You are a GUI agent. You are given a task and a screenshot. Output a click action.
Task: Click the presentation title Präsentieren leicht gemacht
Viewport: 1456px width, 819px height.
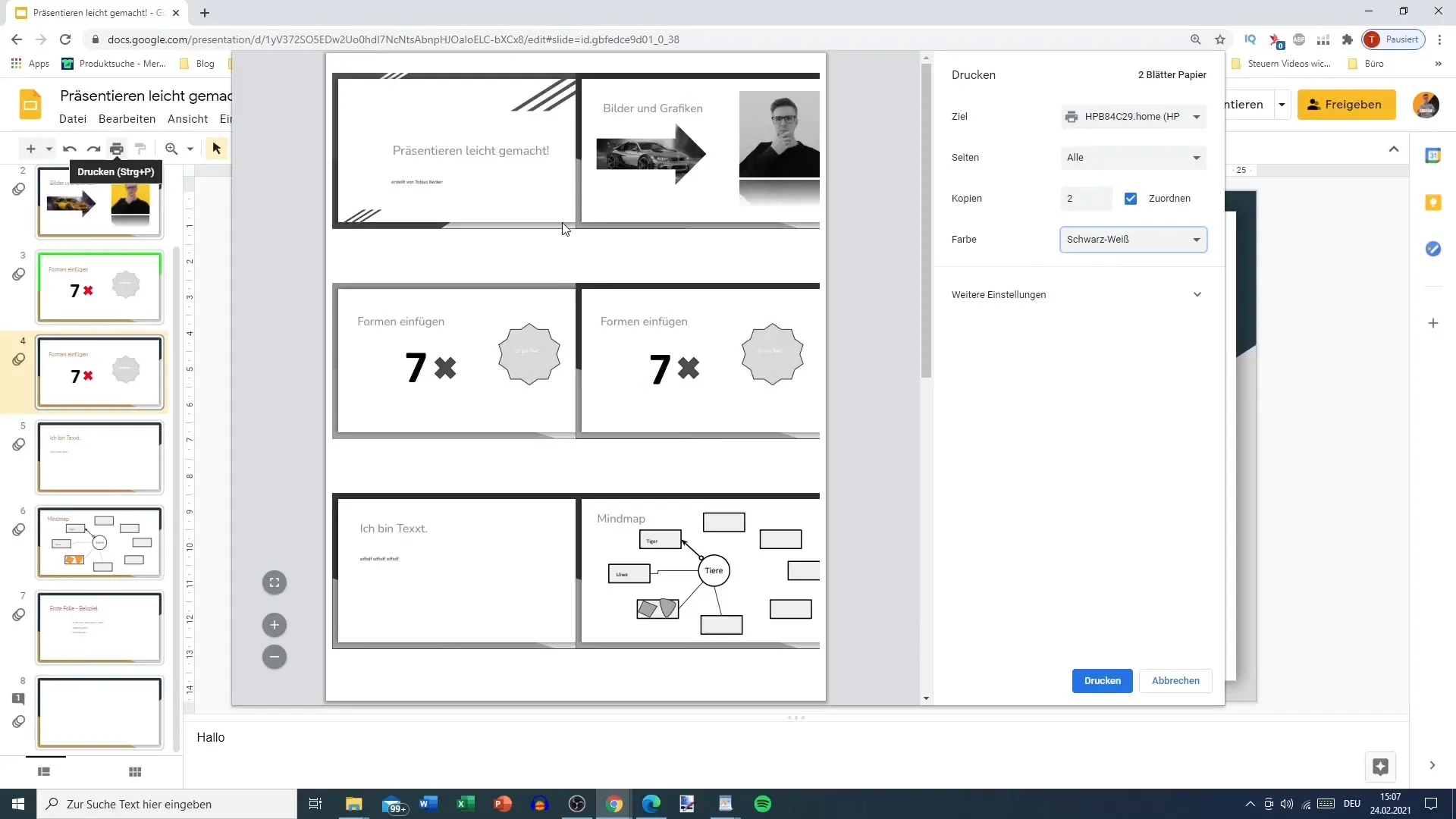(x=146, y=96)
